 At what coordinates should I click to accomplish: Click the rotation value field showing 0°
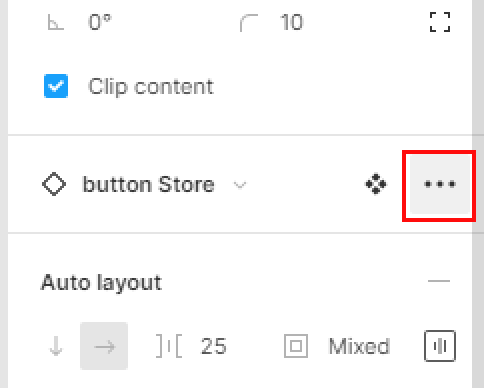(100, 23)
